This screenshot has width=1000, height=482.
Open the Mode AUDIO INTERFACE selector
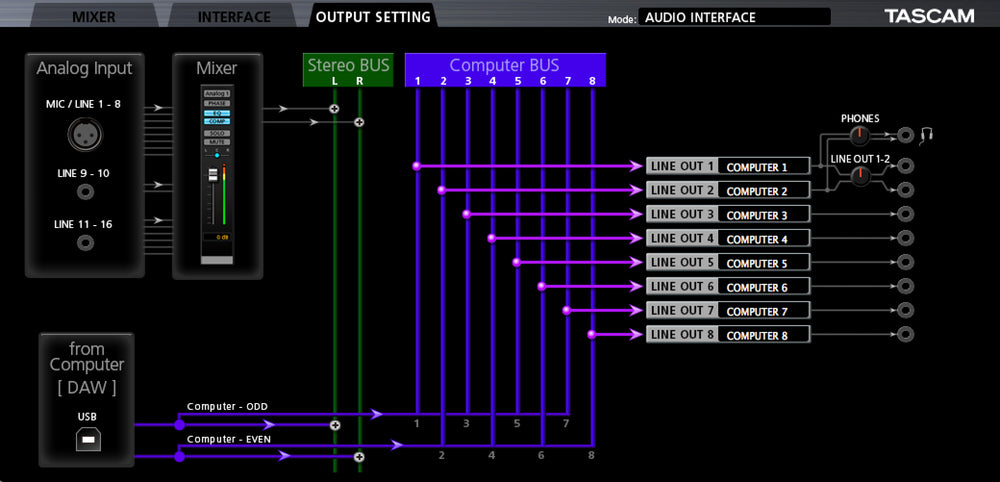click(x=735, y=17)
